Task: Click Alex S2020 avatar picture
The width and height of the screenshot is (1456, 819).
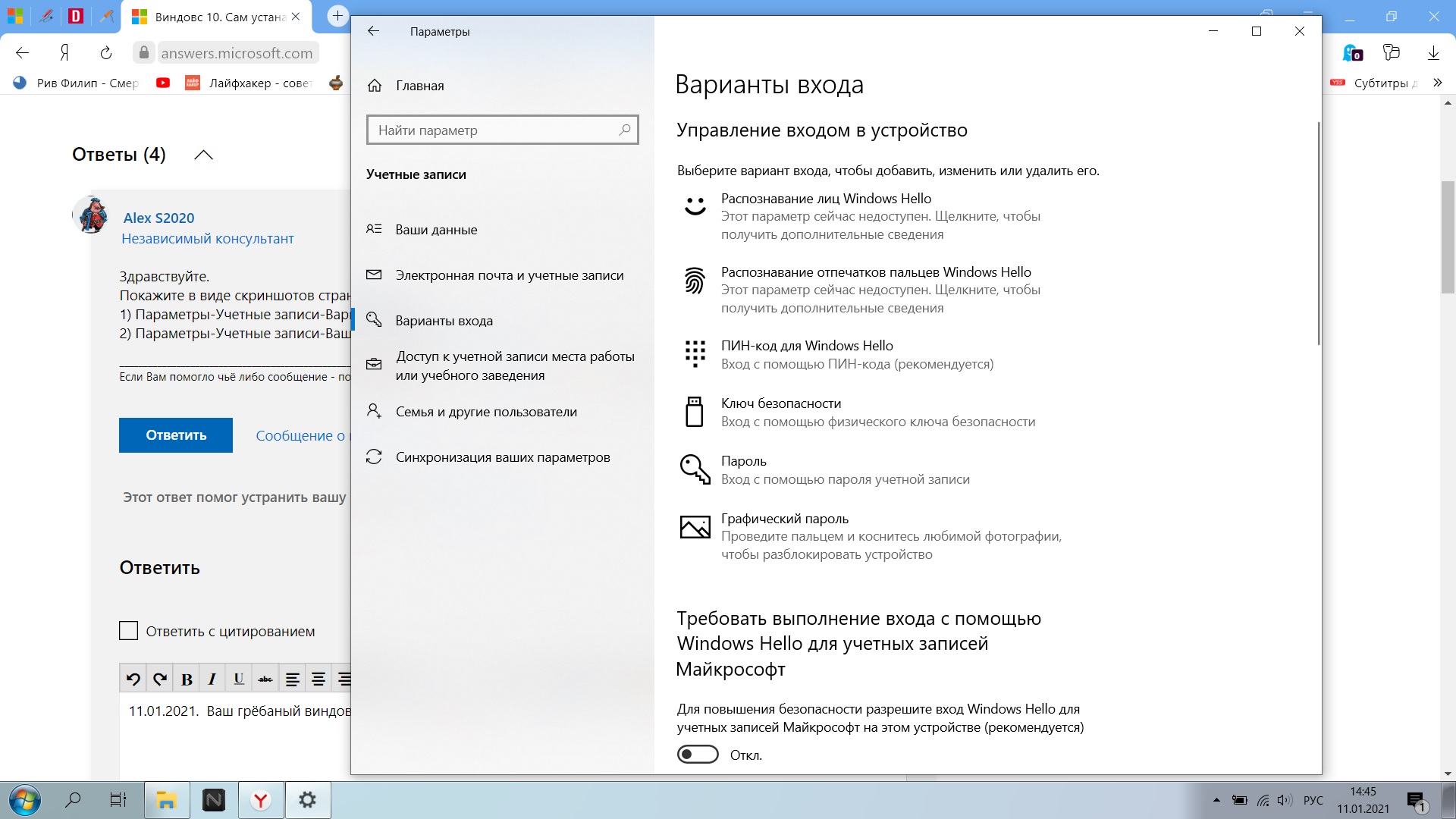Action: point(92,215)
